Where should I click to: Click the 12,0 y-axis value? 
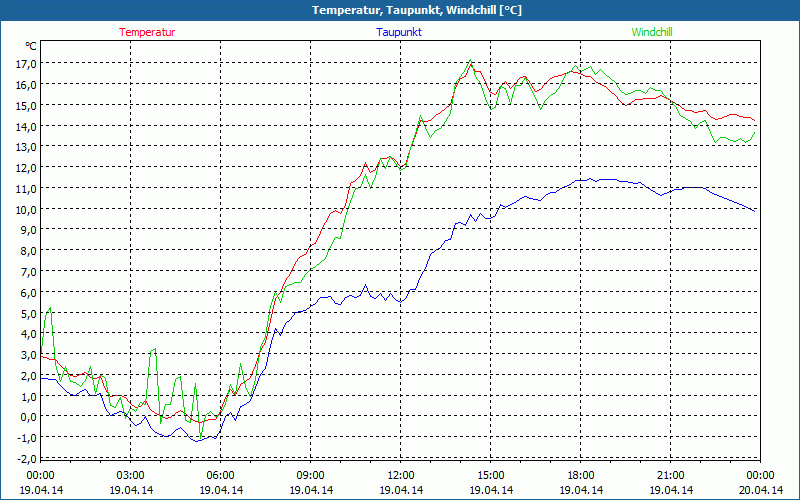(27, 168)
